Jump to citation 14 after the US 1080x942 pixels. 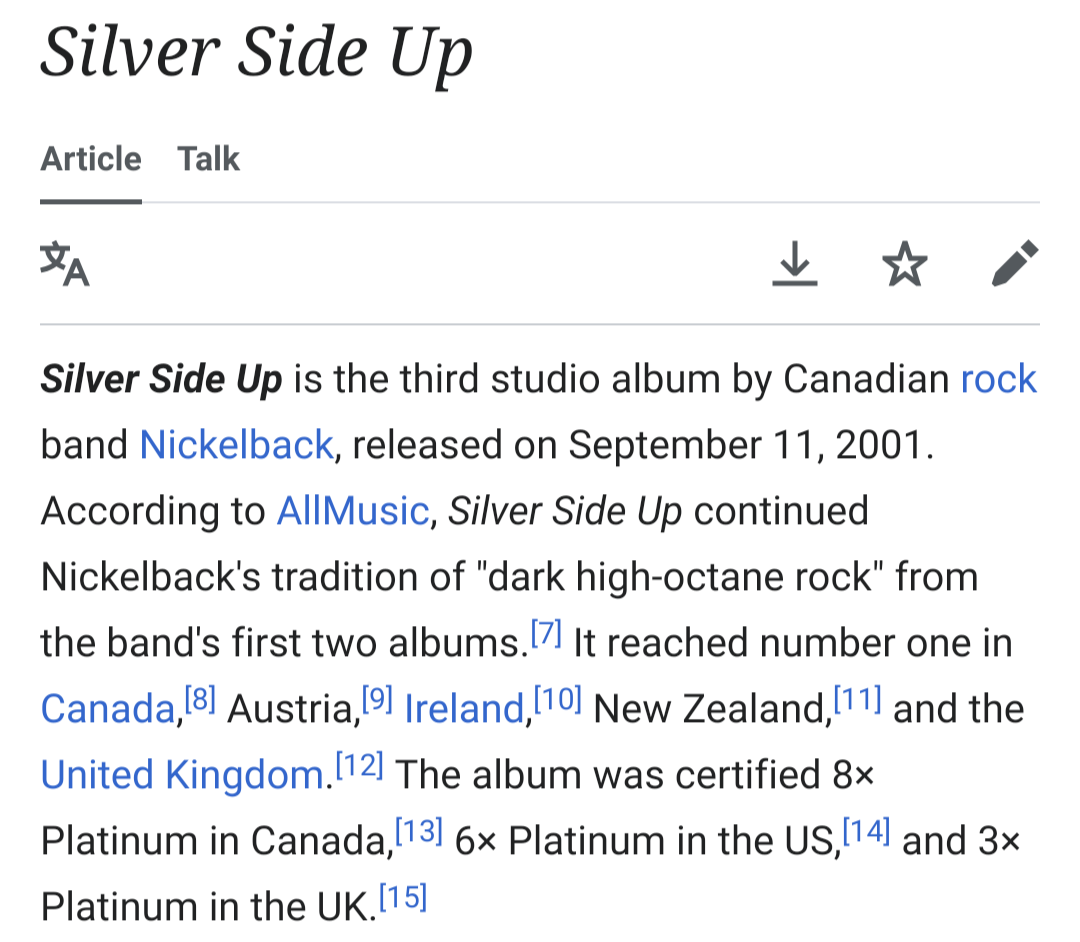click(x=866, y=830)
